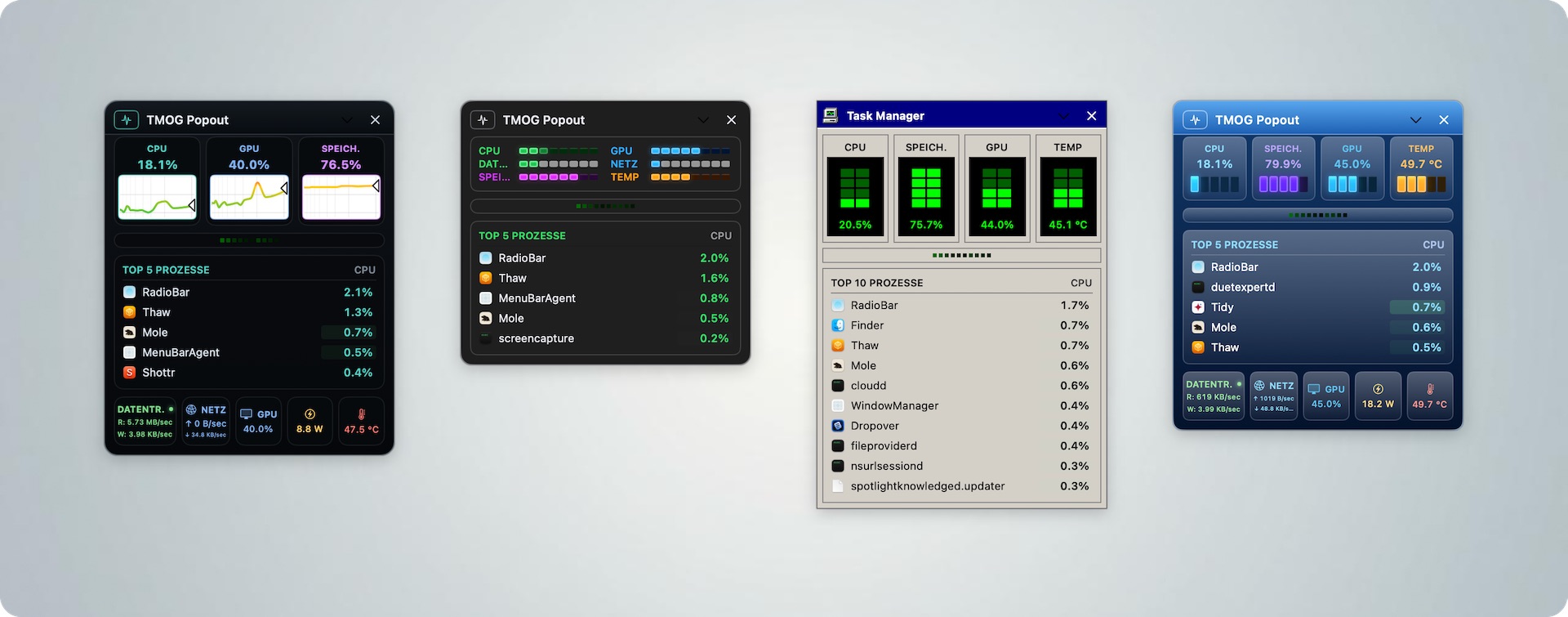Image resolution: width=1568 pixels, height=617 pixels.
Task: Open the NETZ tile showing 0 B/sec
Action: point(206,422)
